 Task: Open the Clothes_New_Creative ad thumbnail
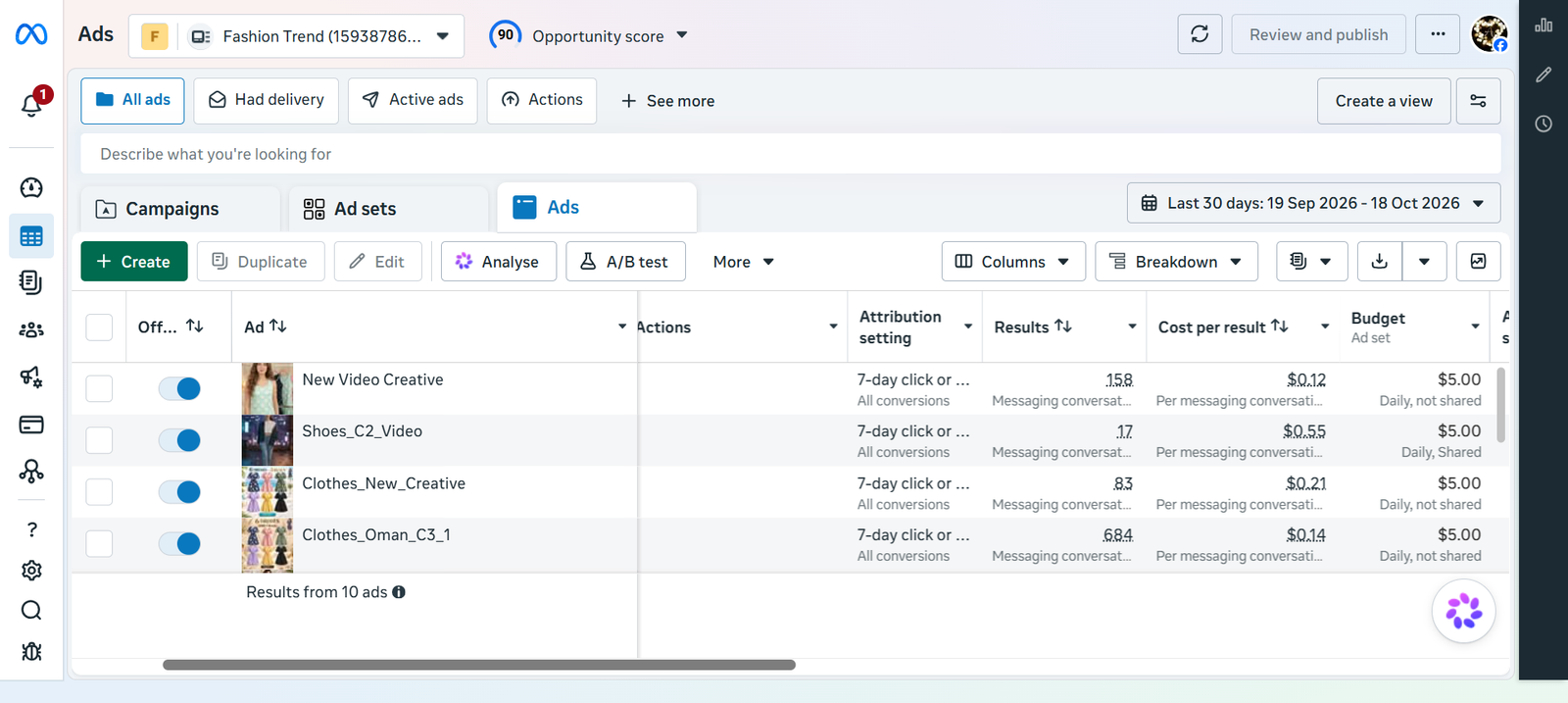(x=267, y=492)
